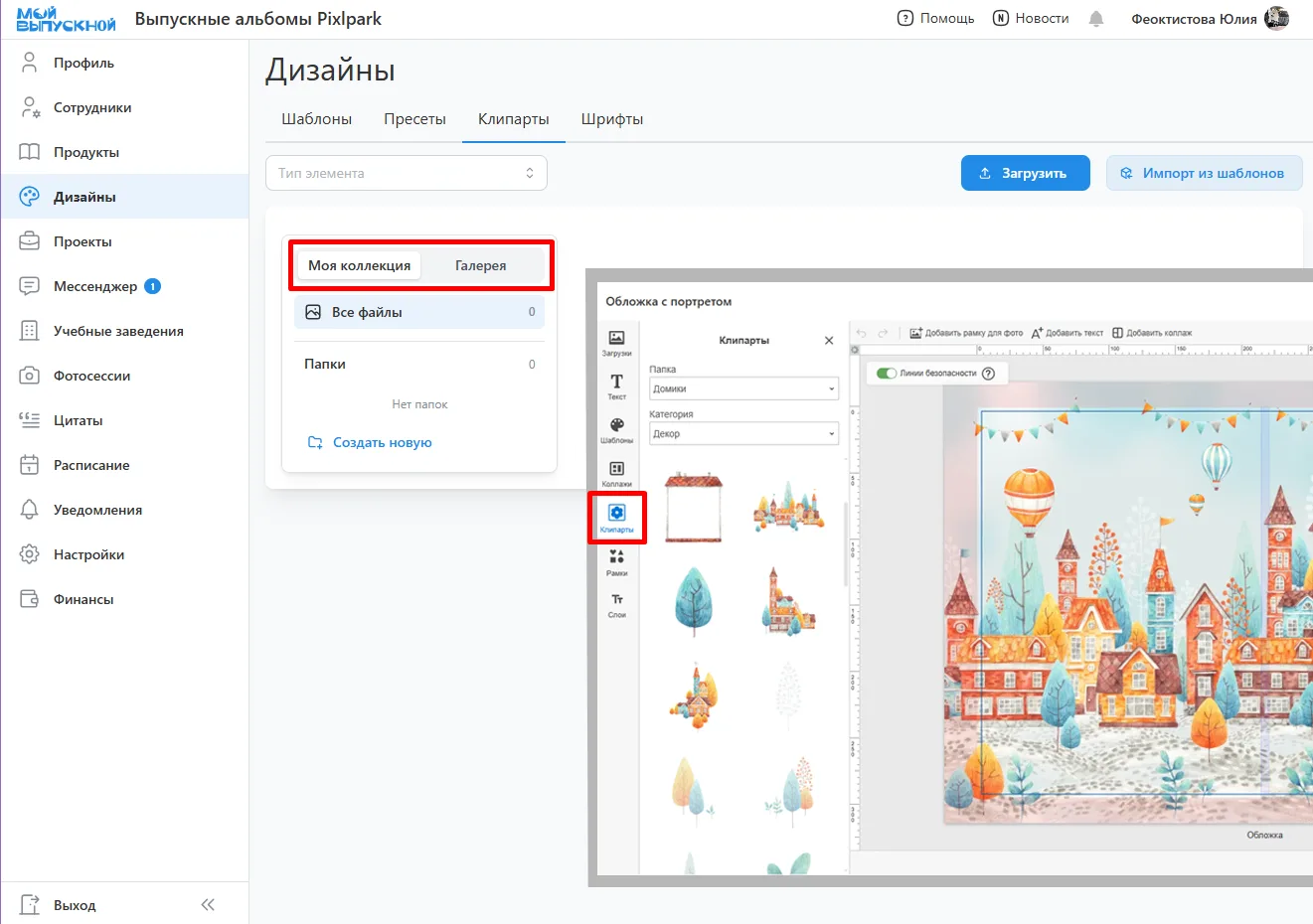Click the Мой выпускной logo
The image size is (1313, 924).
tap(66, 19)
